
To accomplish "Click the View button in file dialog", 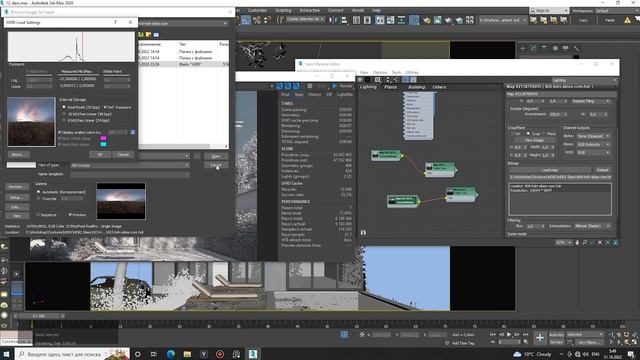I will coord(17,216).
